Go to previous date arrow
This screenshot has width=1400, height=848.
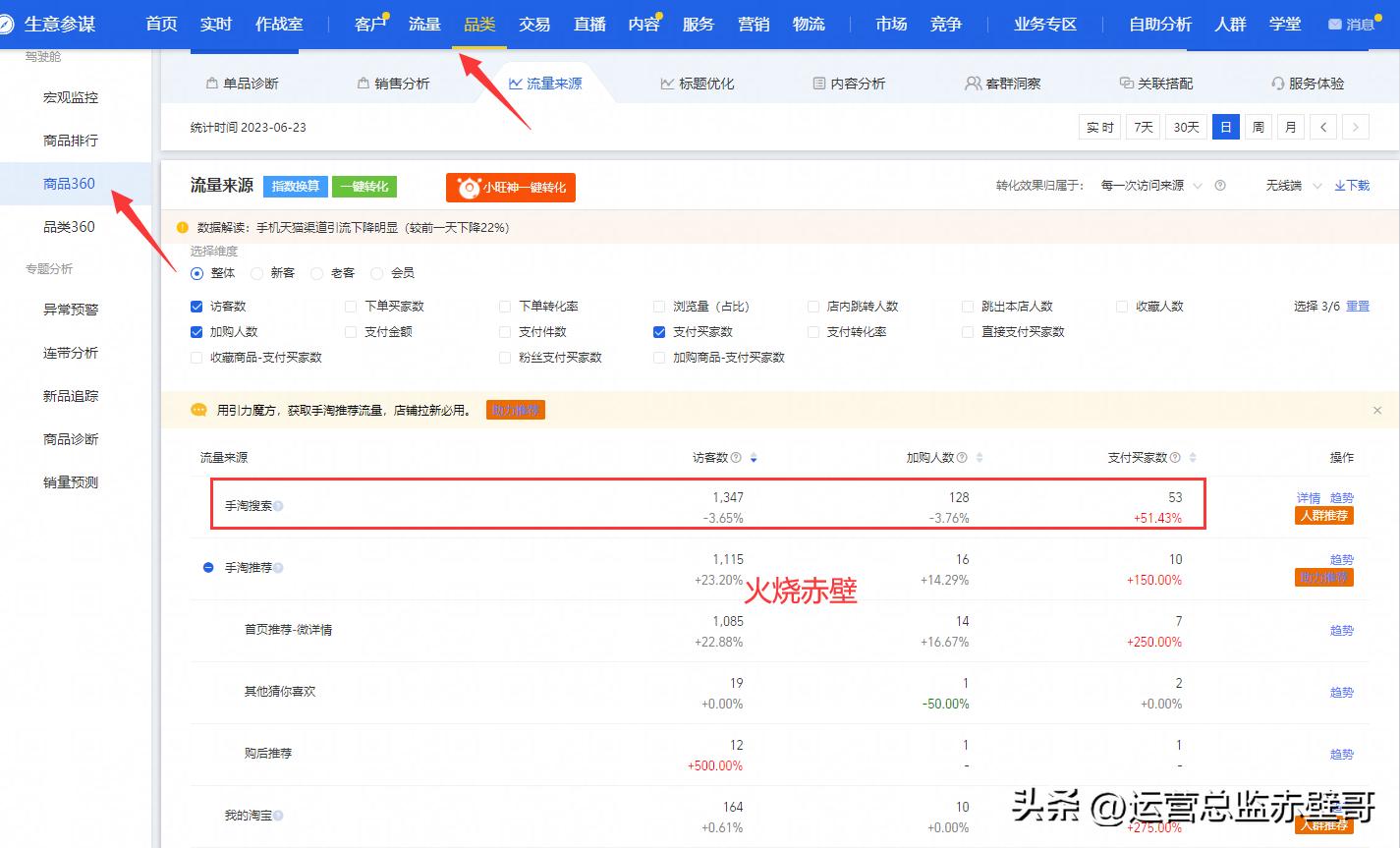(x=1323, y=127)
